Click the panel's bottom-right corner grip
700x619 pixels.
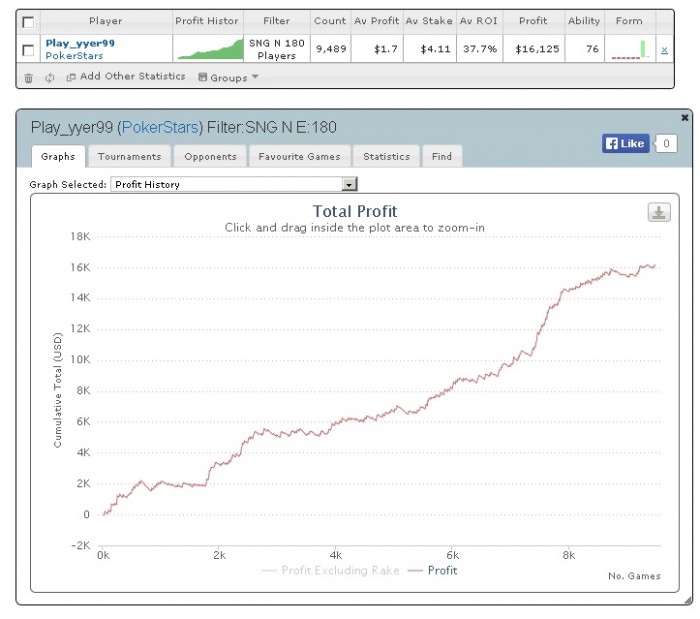click(688, 601)
